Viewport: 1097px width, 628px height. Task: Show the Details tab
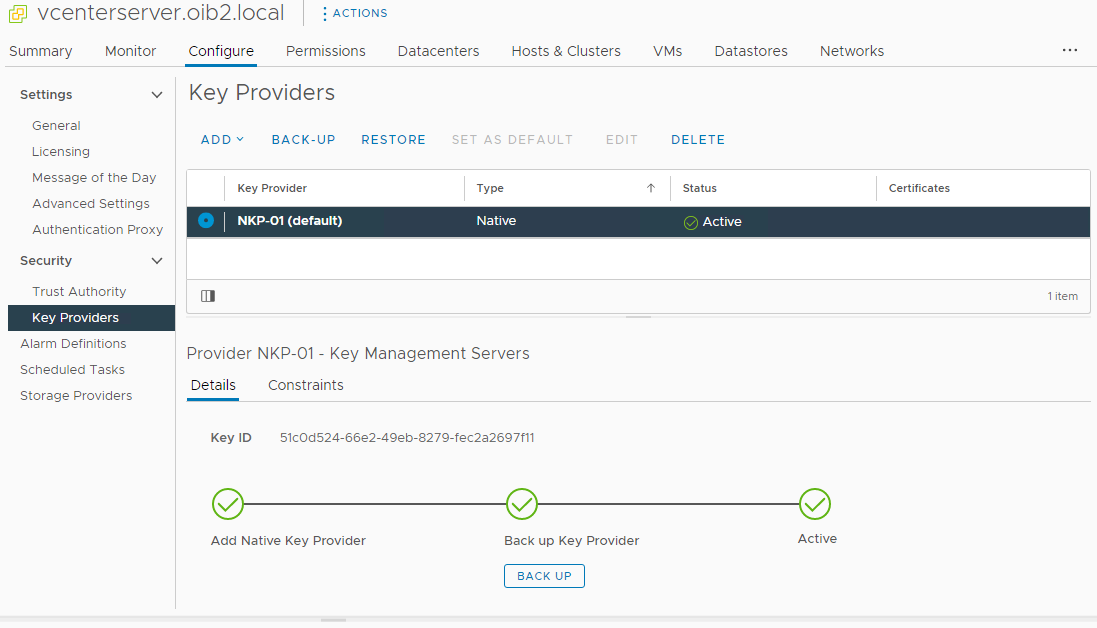click(213, 385)
